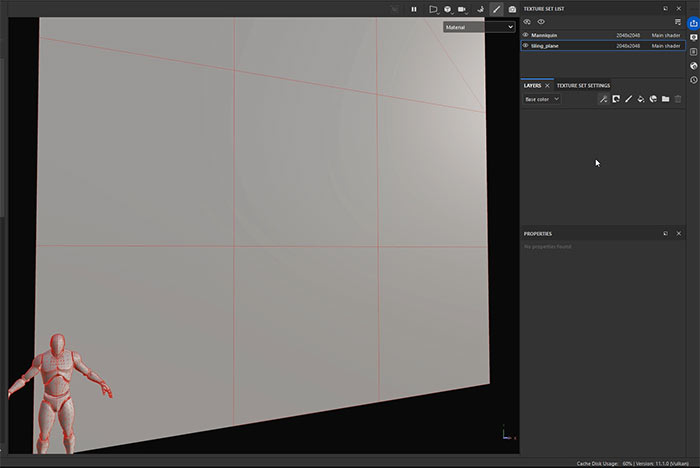Add a paint layer with the brush icon
The height and width of the screenshot is (468, 700).
628,99
